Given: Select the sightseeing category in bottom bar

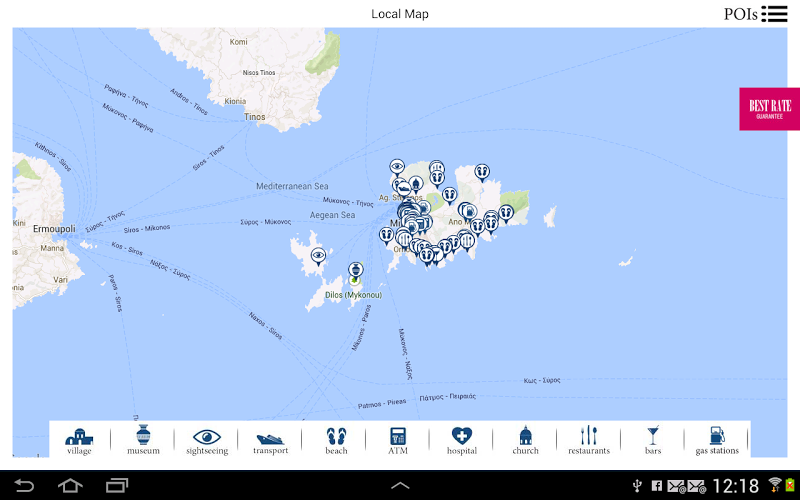Looking at the screenshot, I should (207, 441).
